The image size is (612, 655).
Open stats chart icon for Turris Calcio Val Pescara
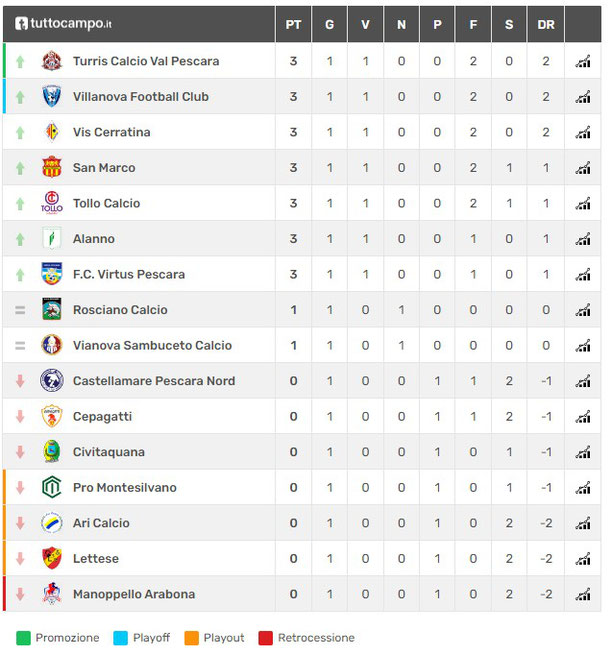click(583, 61)
